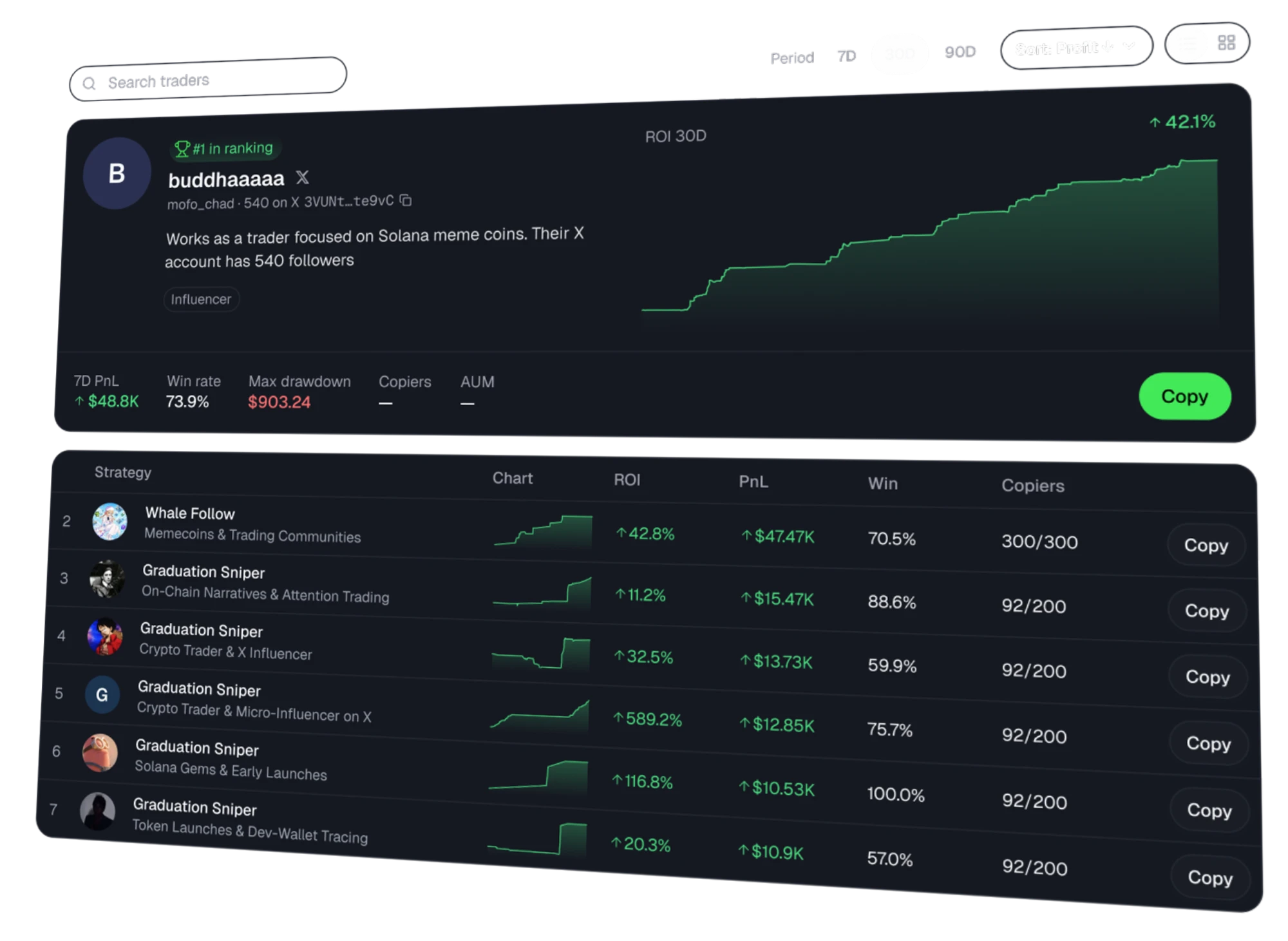Open the Sort: Profit dropdown
The height and width of the screenshot is (941, 1288).
click(x=1076, y=47)
